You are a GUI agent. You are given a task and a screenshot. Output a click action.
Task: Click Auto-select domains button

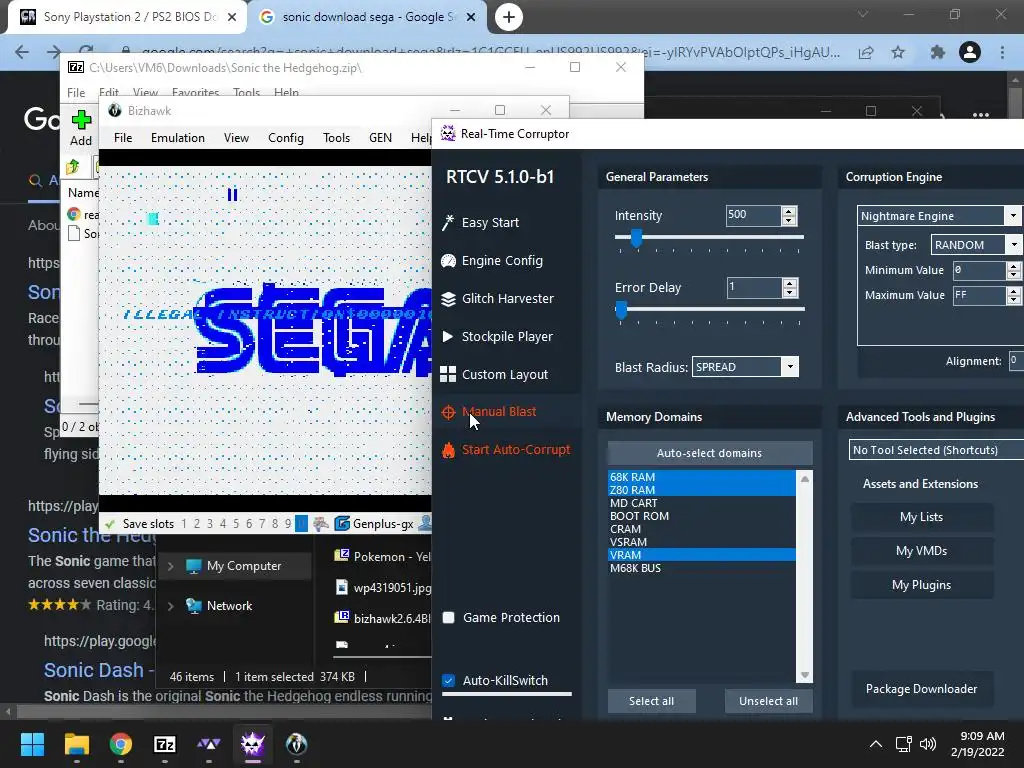coord(710,453)
